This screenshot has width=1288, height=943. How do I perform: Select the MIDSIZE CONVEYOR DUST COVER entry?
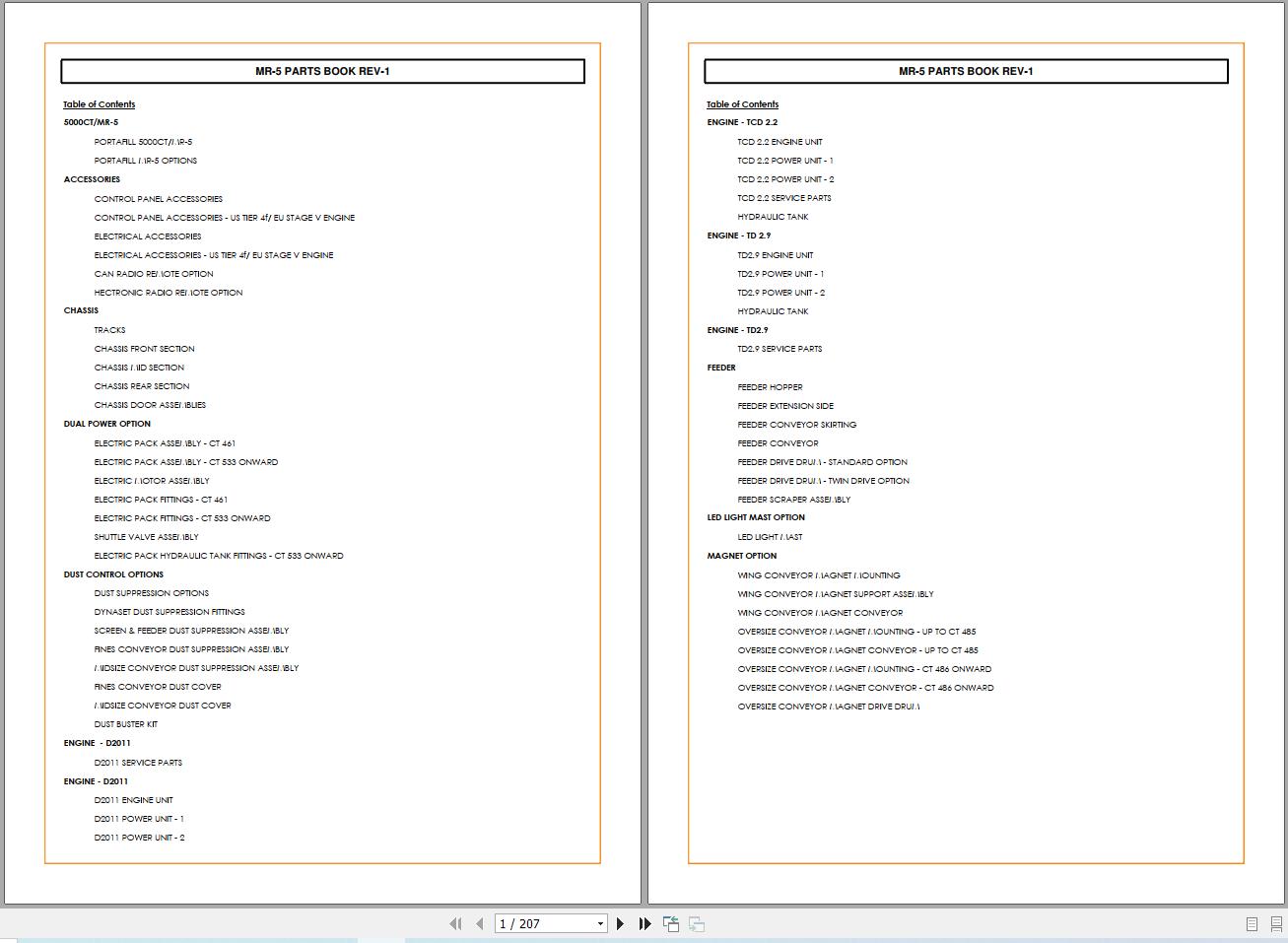point(163,706)
